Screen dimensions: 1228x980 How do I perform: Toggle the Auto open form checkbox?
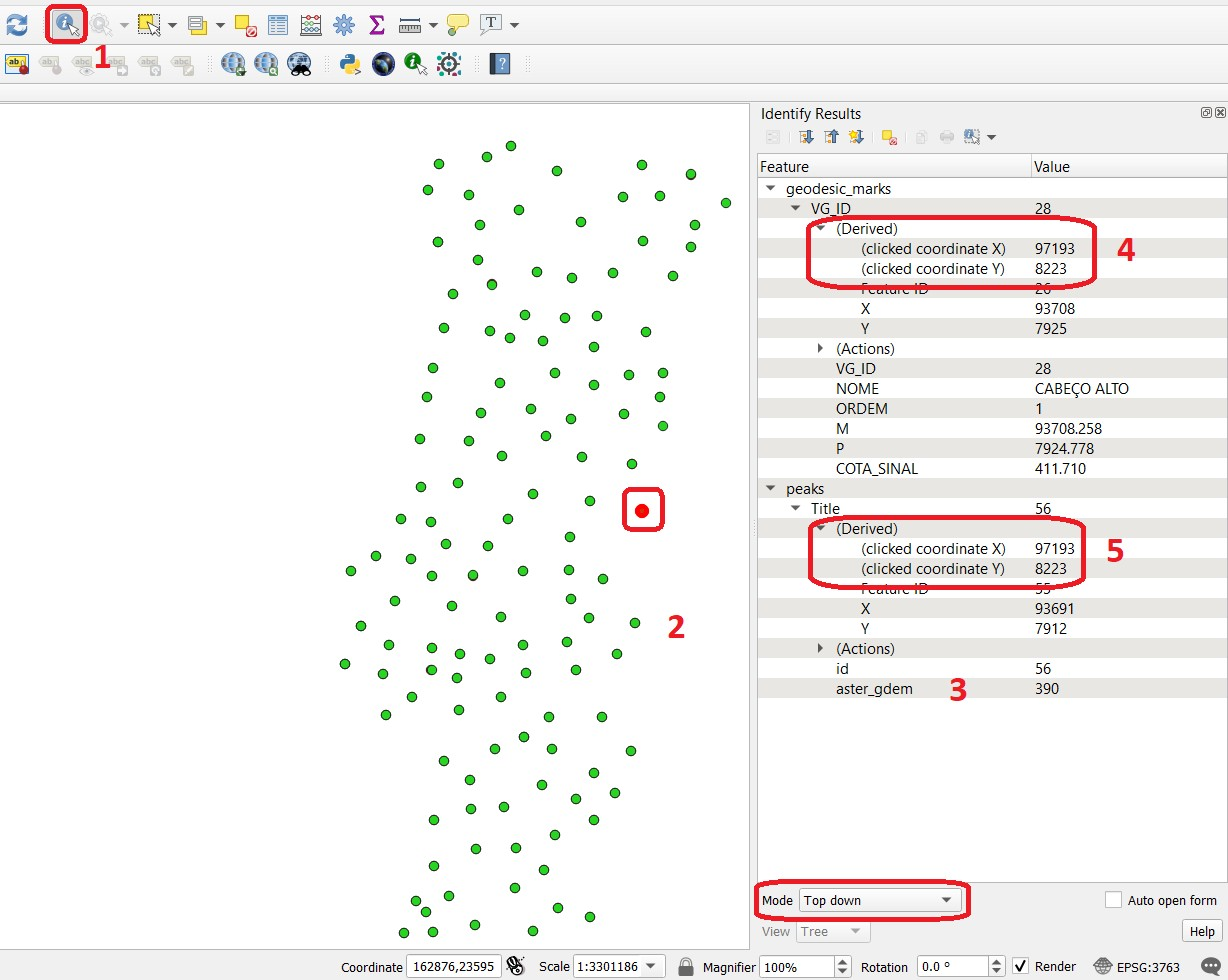(x=1113, y=900)
